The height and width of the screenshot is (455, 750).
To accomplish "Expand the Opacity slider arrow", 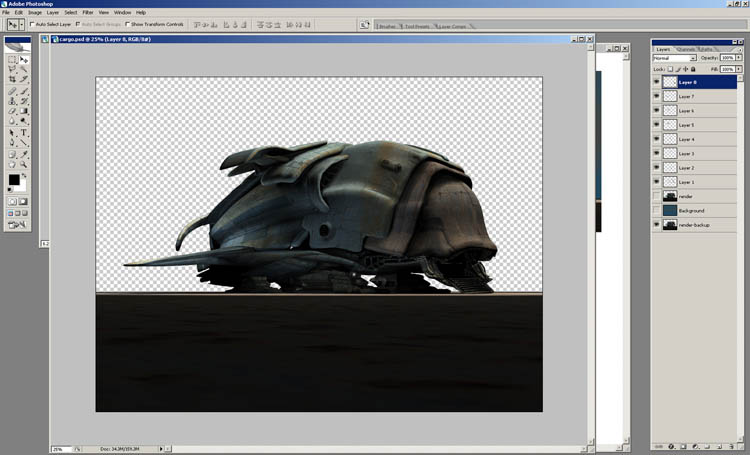I will click(739, 58).
